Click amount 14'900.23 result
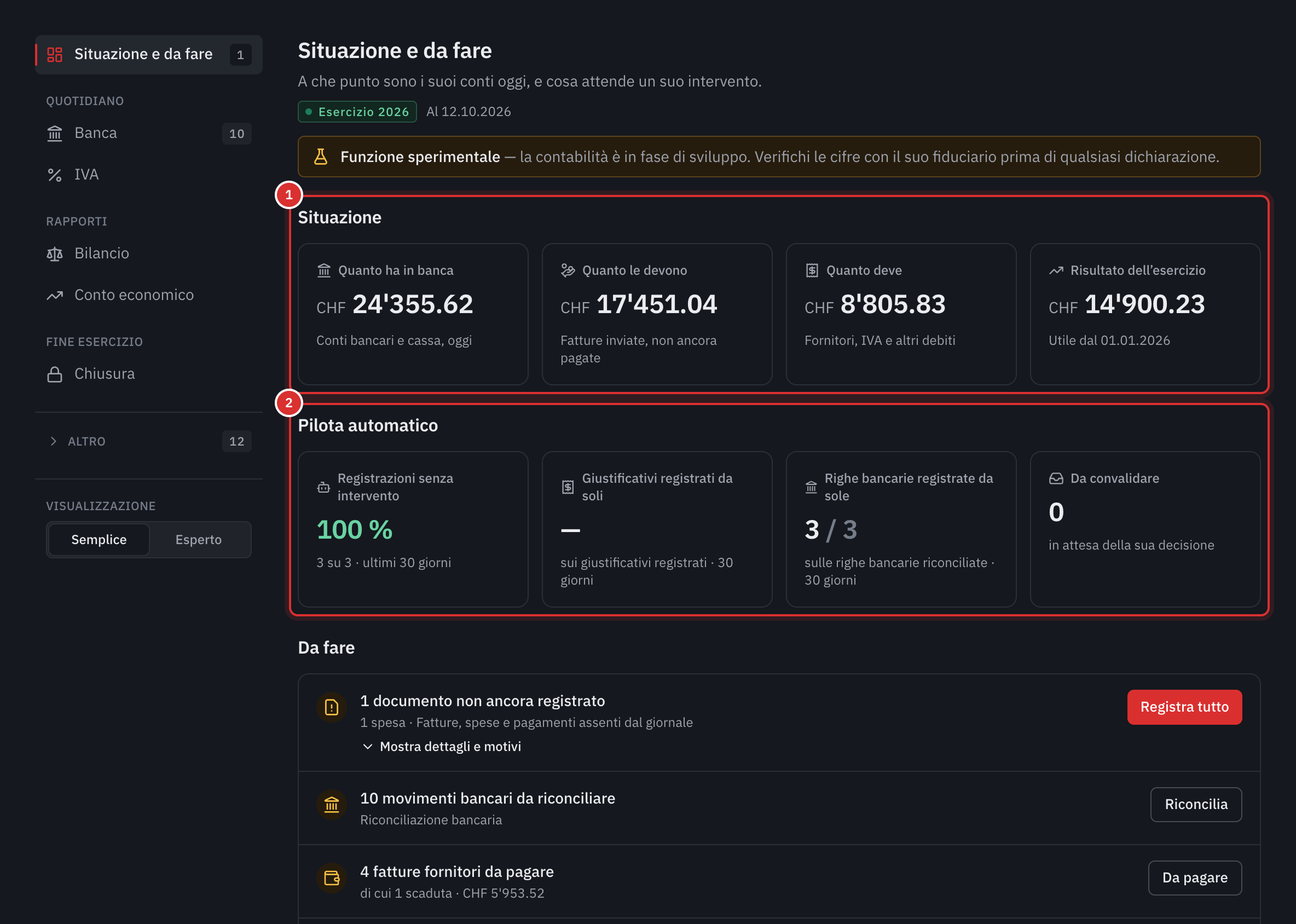This screenshot has width=1296, height=924. coord(1144,304)
